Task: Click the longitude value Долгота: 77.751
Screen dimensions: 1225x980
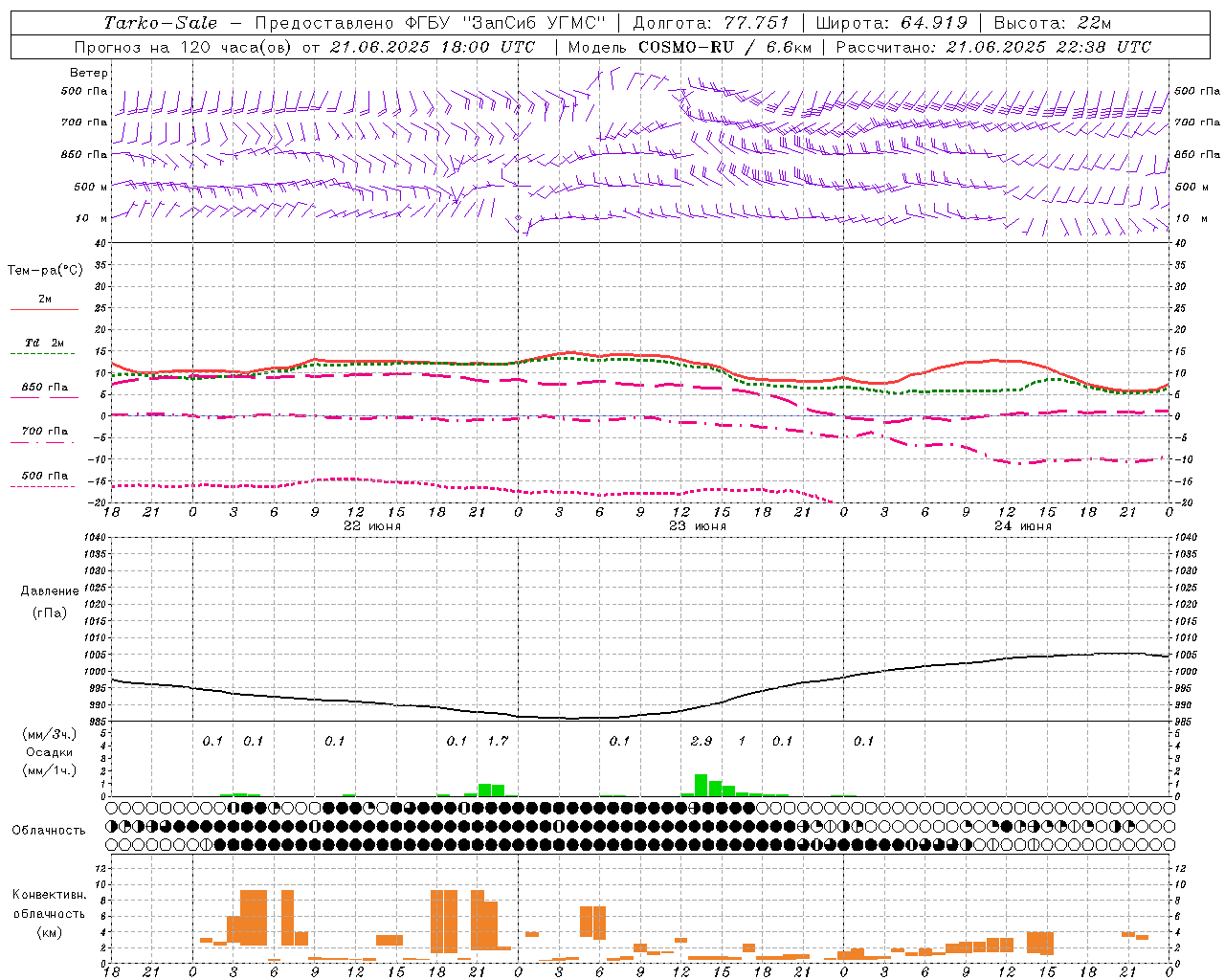Action: pos(711,23)
